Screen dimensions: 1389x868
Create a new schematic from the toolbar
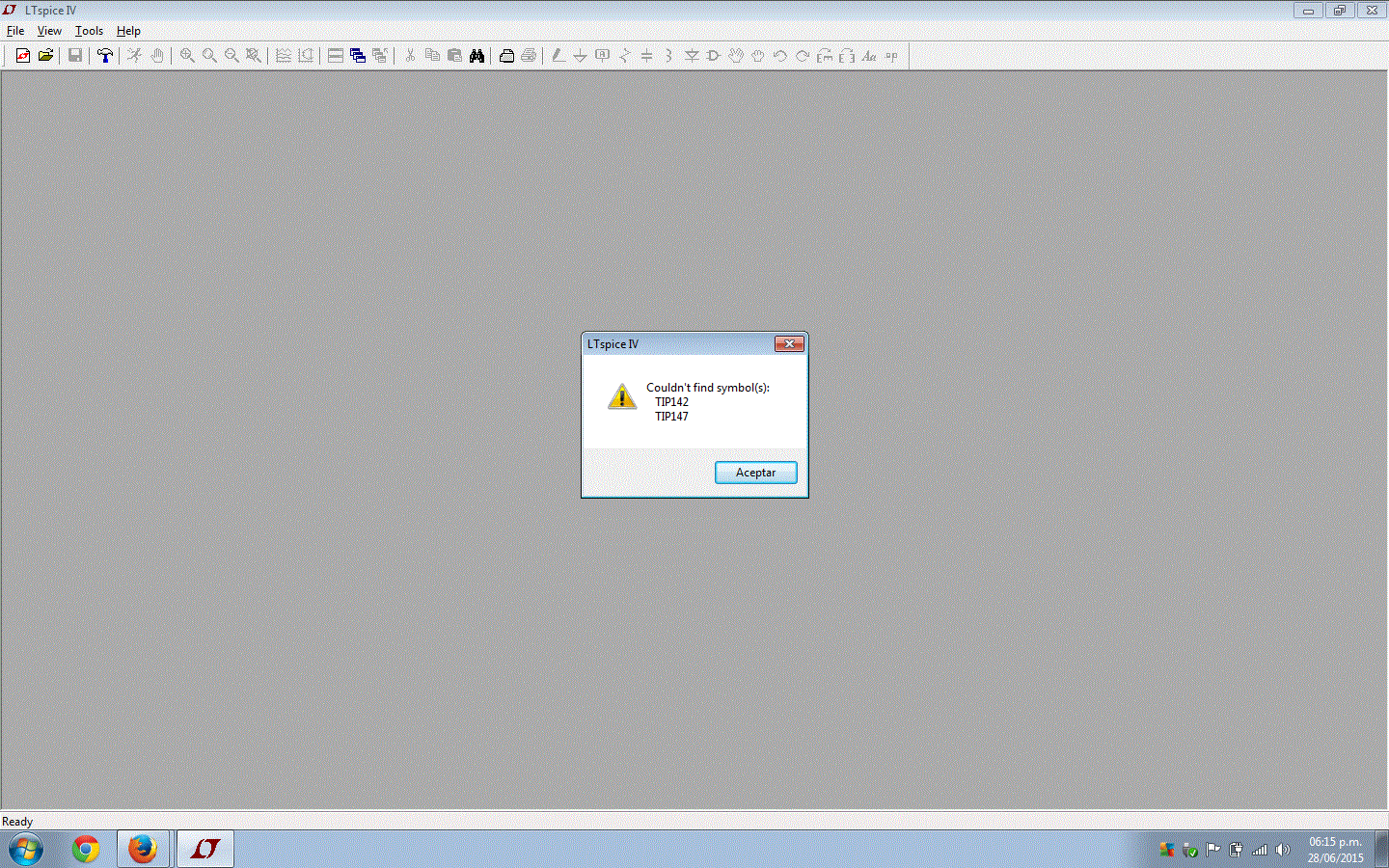tap(23, 56)
